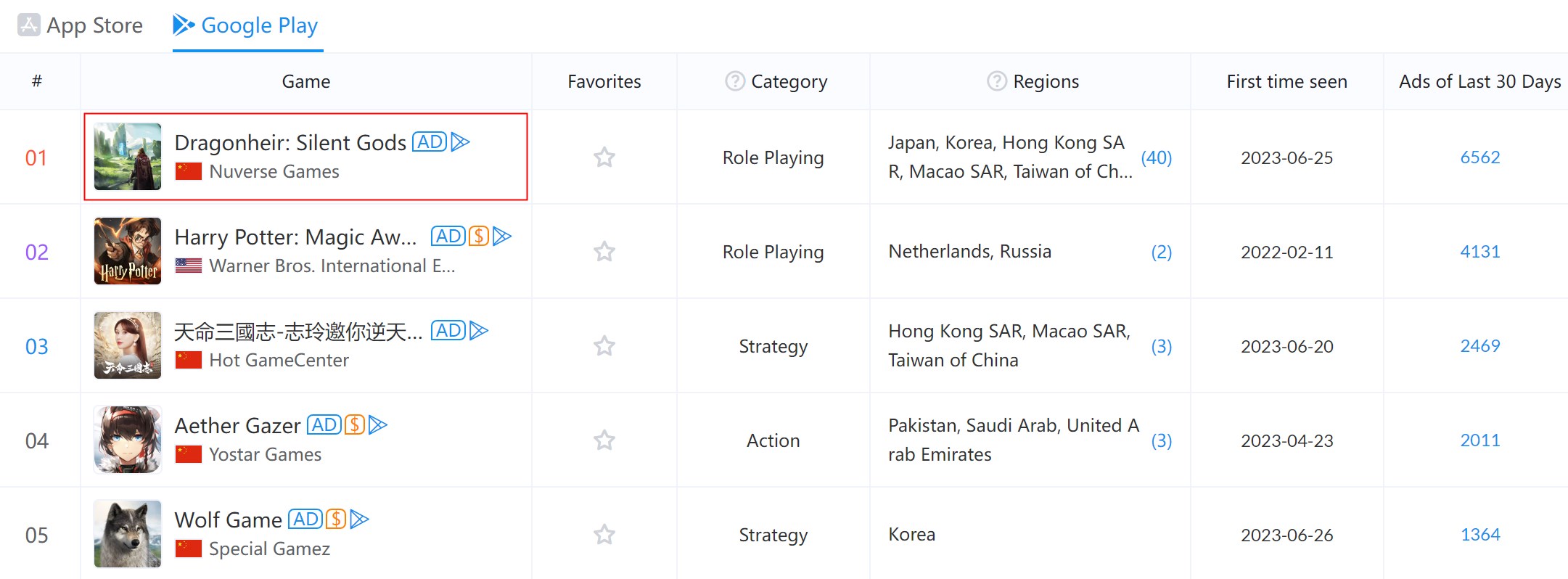This screenshot has width=1568, height=579.
Task: Open publisher Nuverse Games
Action: 274,172
